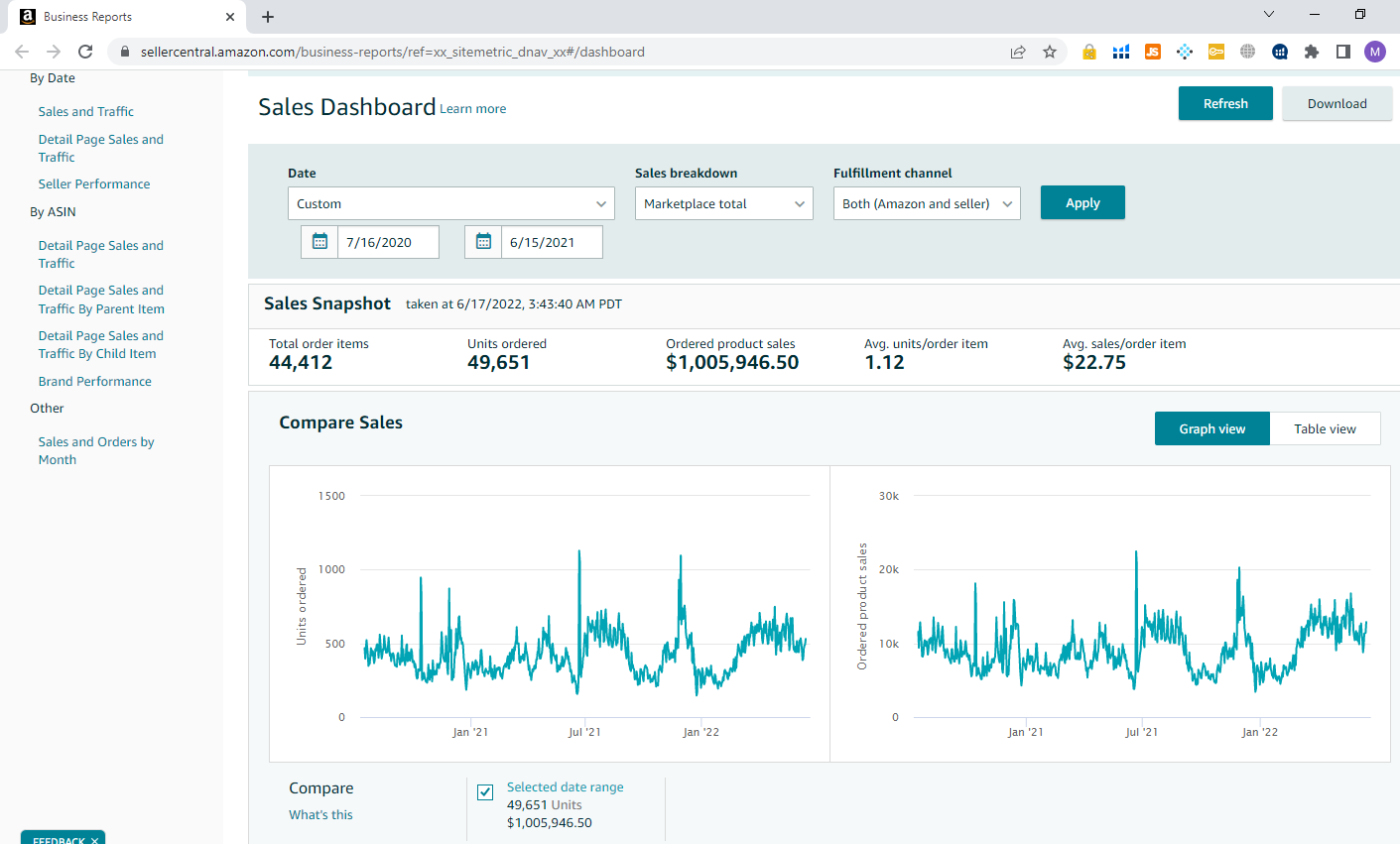Click the Units ordered chart
The height and width of the screenshot is (844, 1400).
(x=550, y=614)
